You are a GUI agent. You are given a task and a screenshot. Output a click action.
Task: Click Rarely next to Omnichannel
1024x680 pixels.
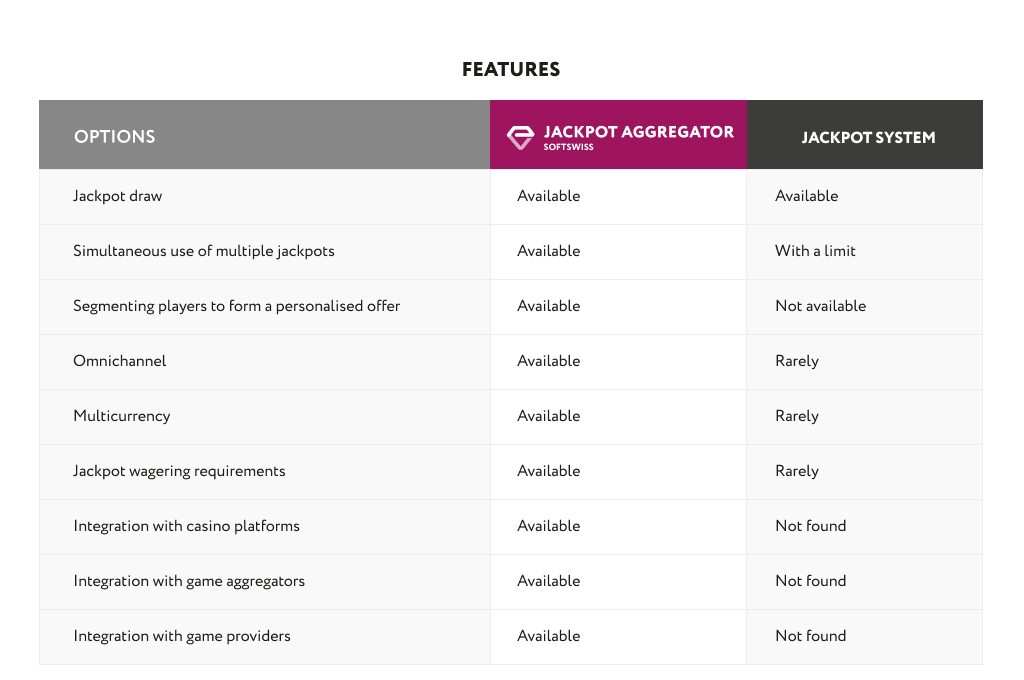pyautogui.click(x=796, y=361)
